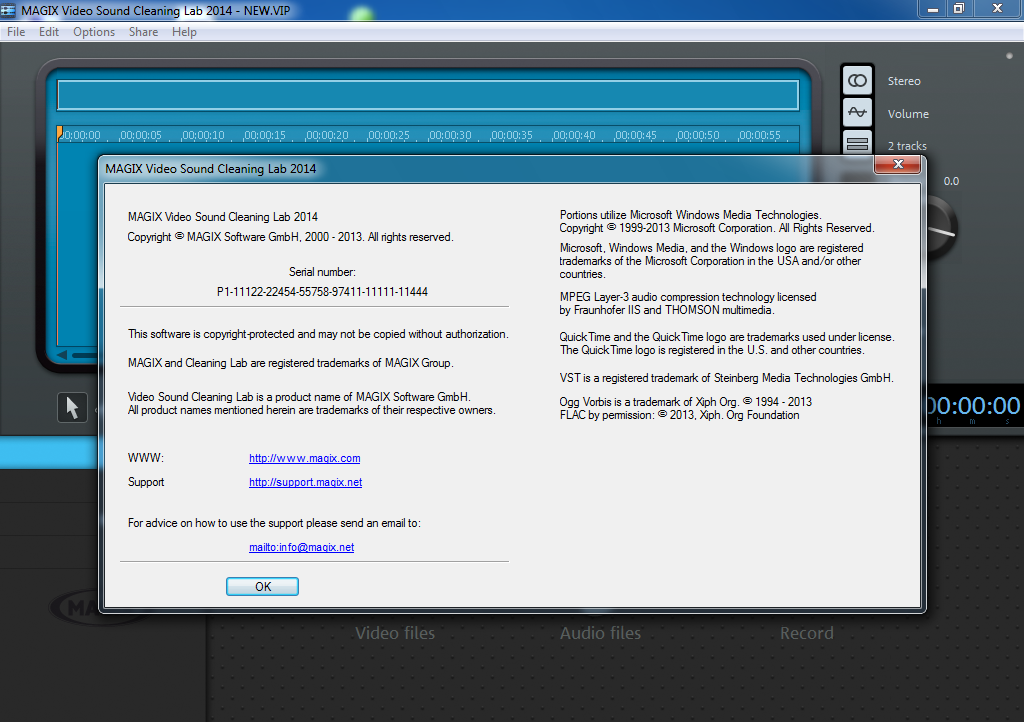
Task: Close the About dialog with red X
Action: (x=897, y=165)
